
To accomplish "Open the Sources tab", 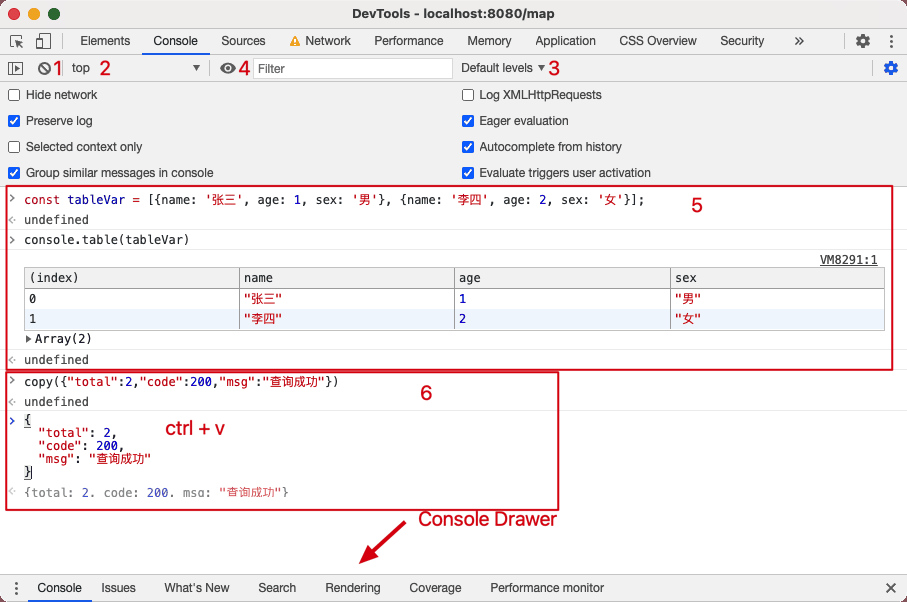I will pos(243,41).
